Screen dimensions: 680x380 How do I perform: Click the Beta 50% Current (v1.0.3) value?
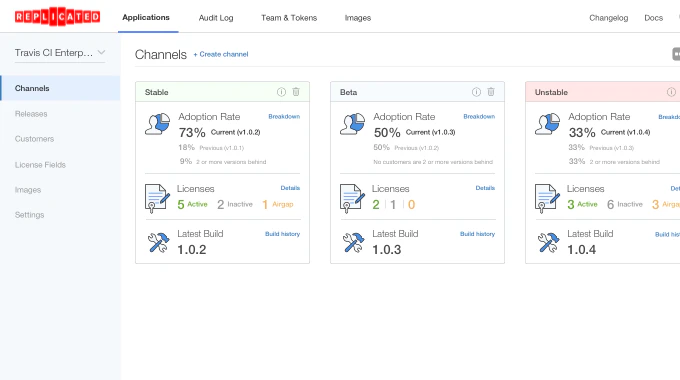tap(415, 132)
